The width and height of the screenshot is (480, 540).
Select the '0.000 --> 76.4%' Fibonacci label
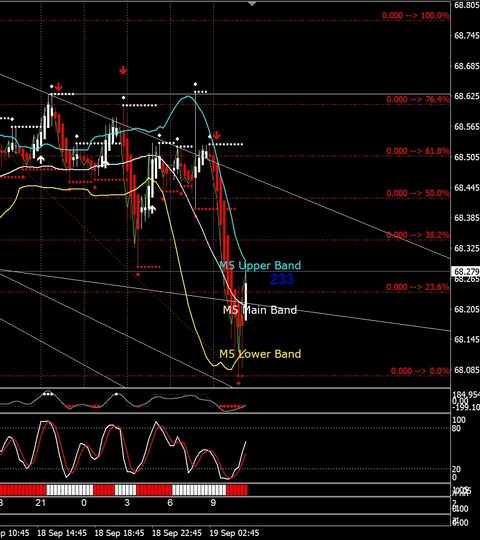418,100
